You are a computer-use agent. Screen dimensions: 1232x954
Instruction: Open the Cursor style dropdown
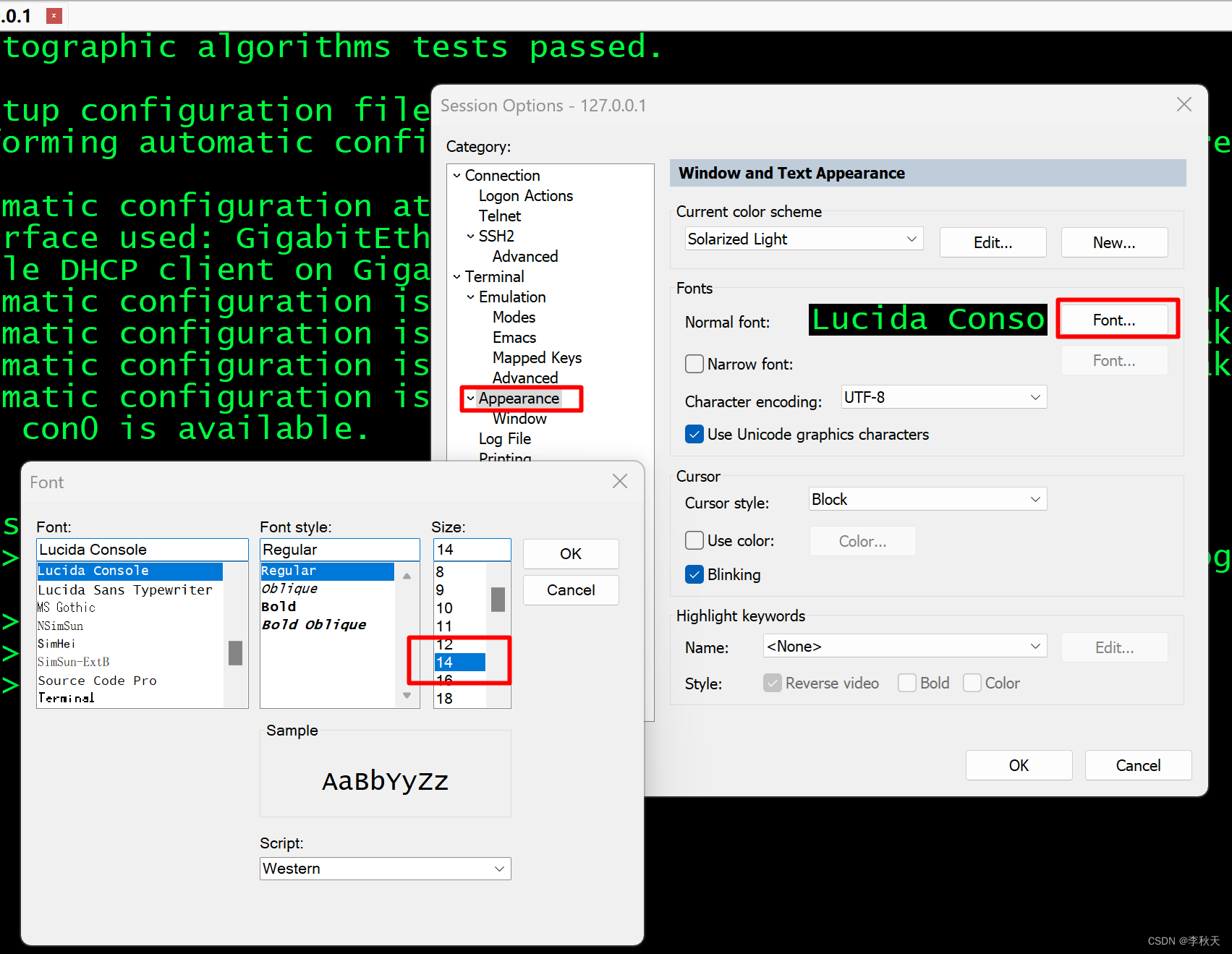click(927, 499)
